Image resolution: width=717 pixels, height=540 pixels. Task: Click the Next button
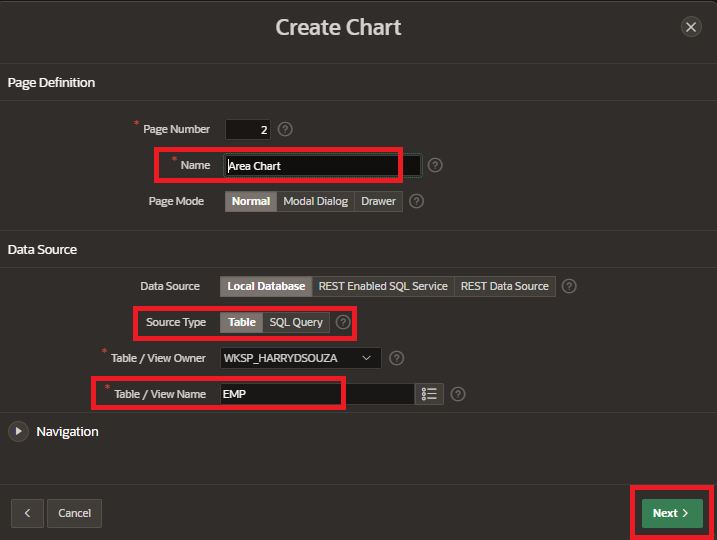click(x=671, y=513)
